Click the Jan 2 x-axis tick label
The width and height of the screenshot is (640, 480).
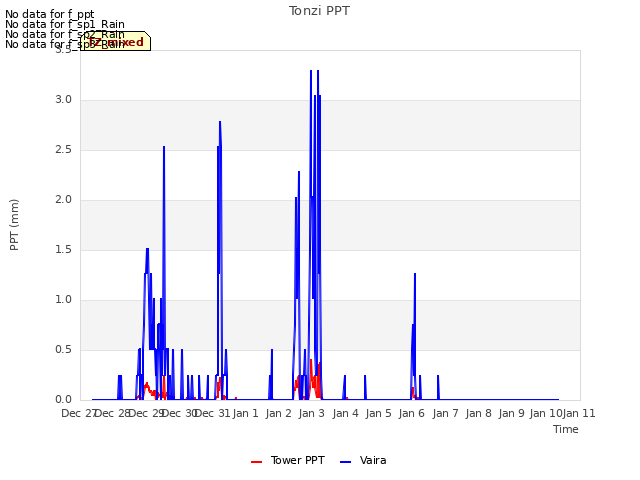point(278,413)
